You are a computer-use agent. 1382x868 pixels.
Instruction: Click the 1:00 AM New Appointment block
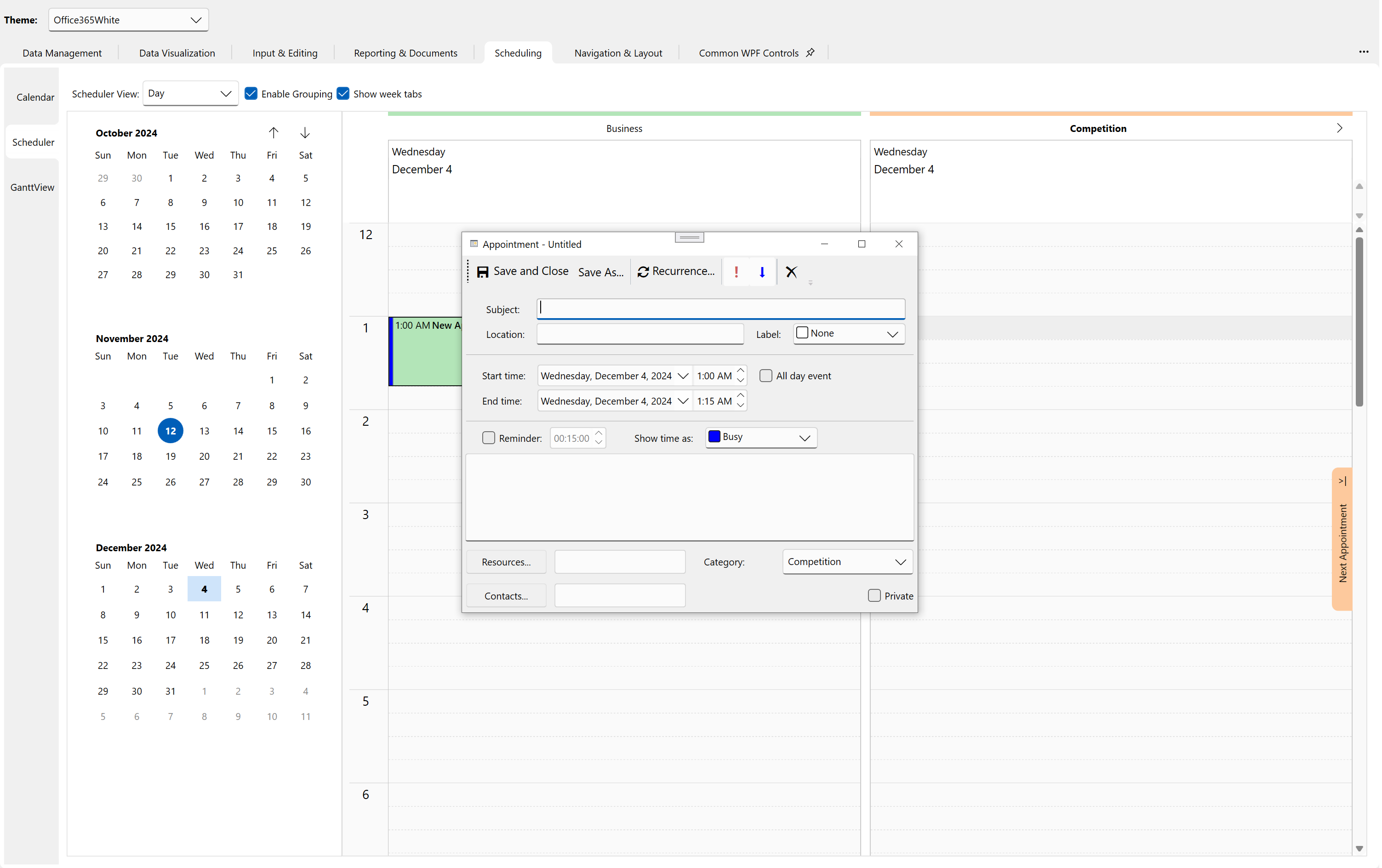426,351
